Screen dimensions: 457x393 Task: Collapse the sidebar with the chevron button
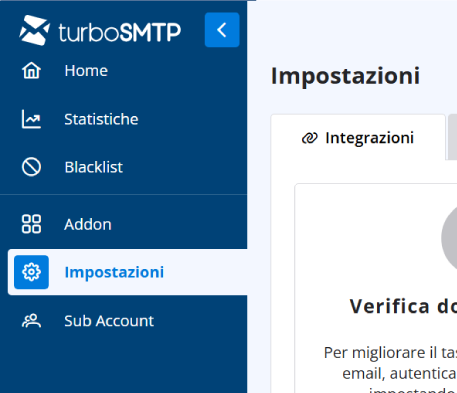click(222, 30)
